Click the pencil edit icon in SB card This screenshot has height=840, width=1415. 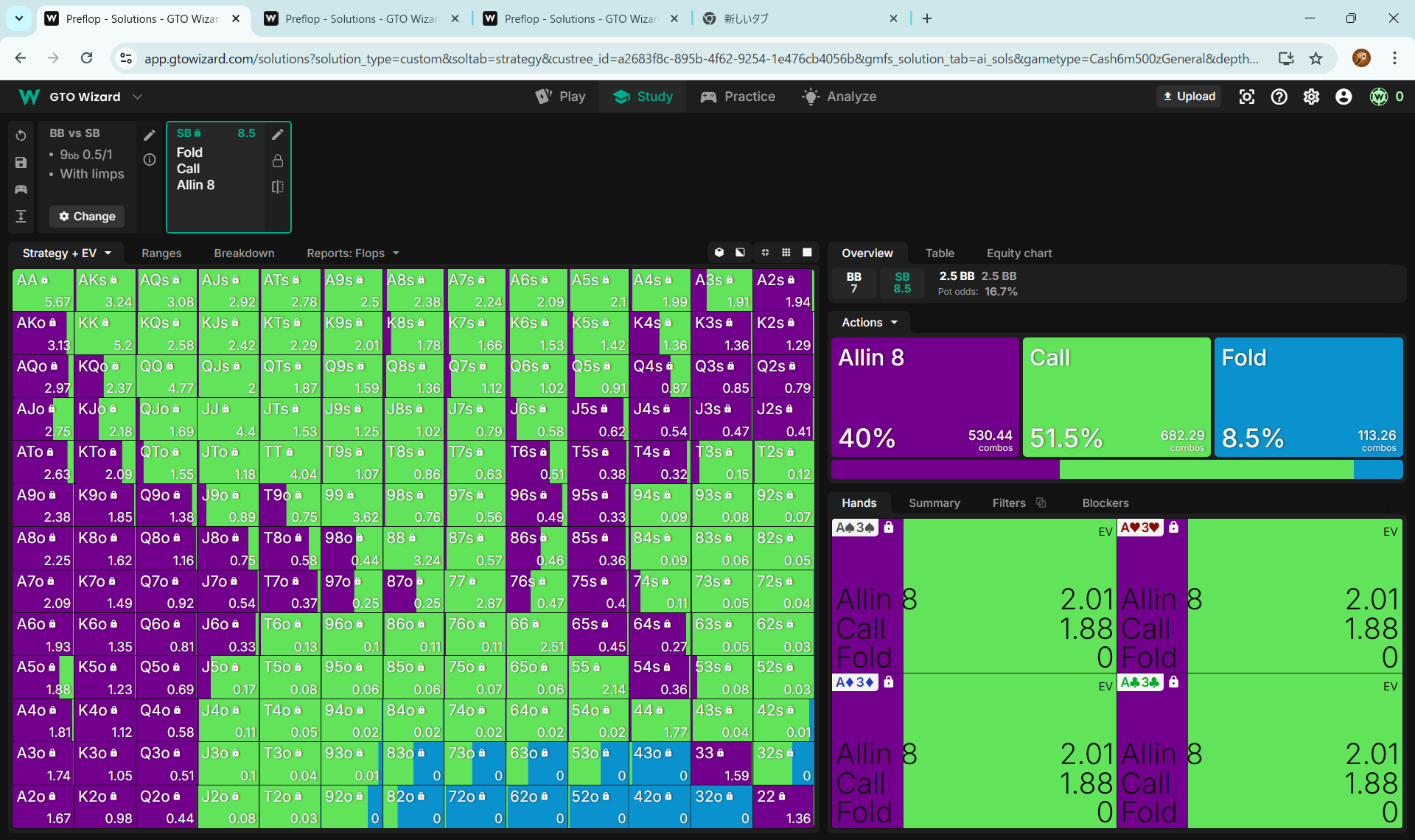(277, 134)
